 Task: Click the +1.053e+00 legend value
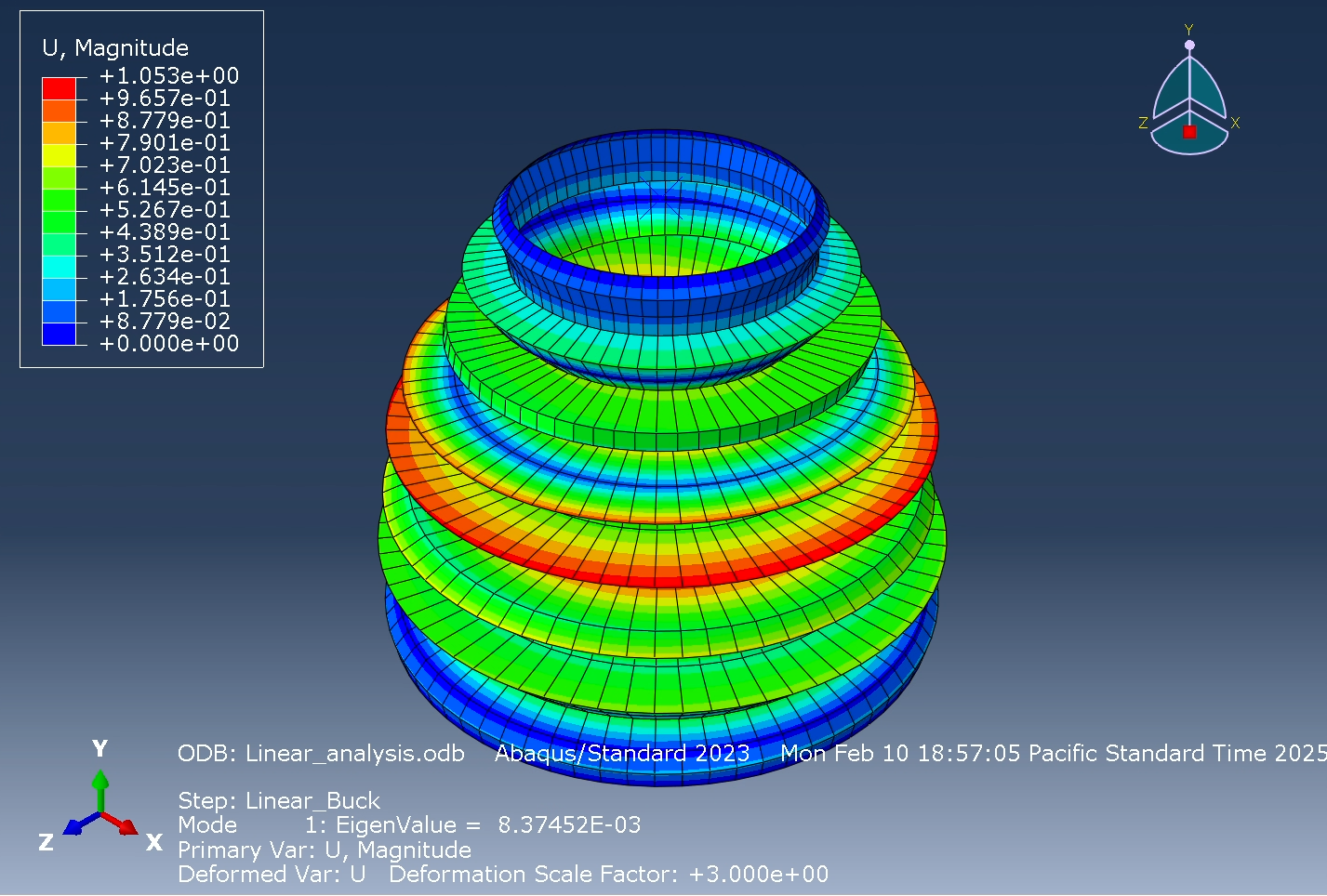(167, 75)
